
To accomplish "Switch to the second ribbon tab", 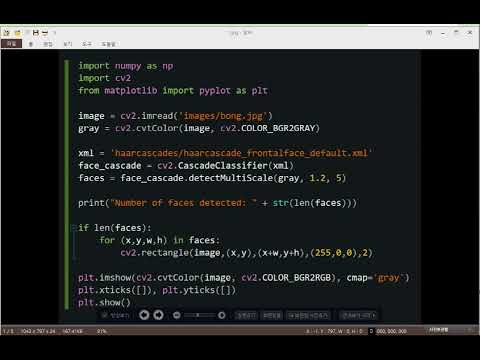I will tap(31, 44).
